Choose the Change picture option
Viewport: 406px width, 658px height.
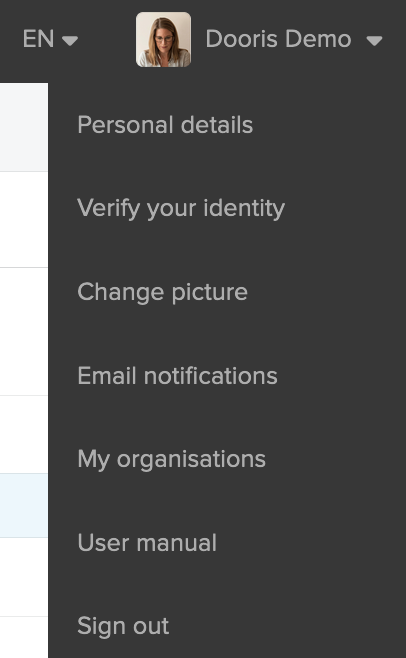pos(162,292)
